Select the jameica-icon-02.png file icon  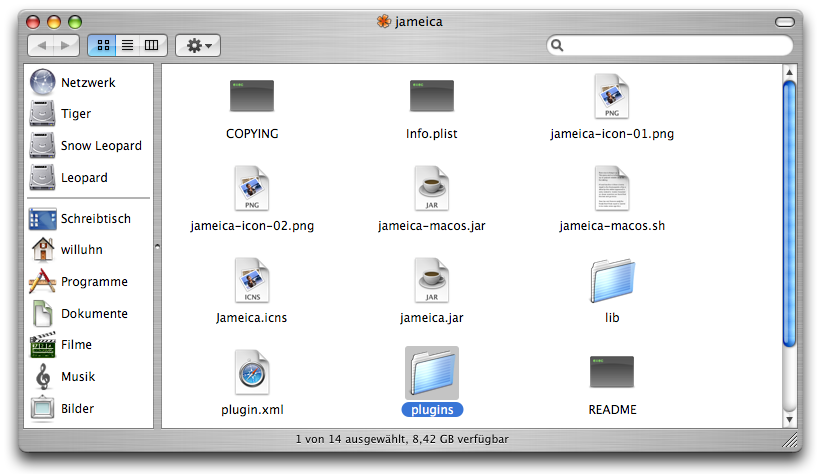(252, 188)
